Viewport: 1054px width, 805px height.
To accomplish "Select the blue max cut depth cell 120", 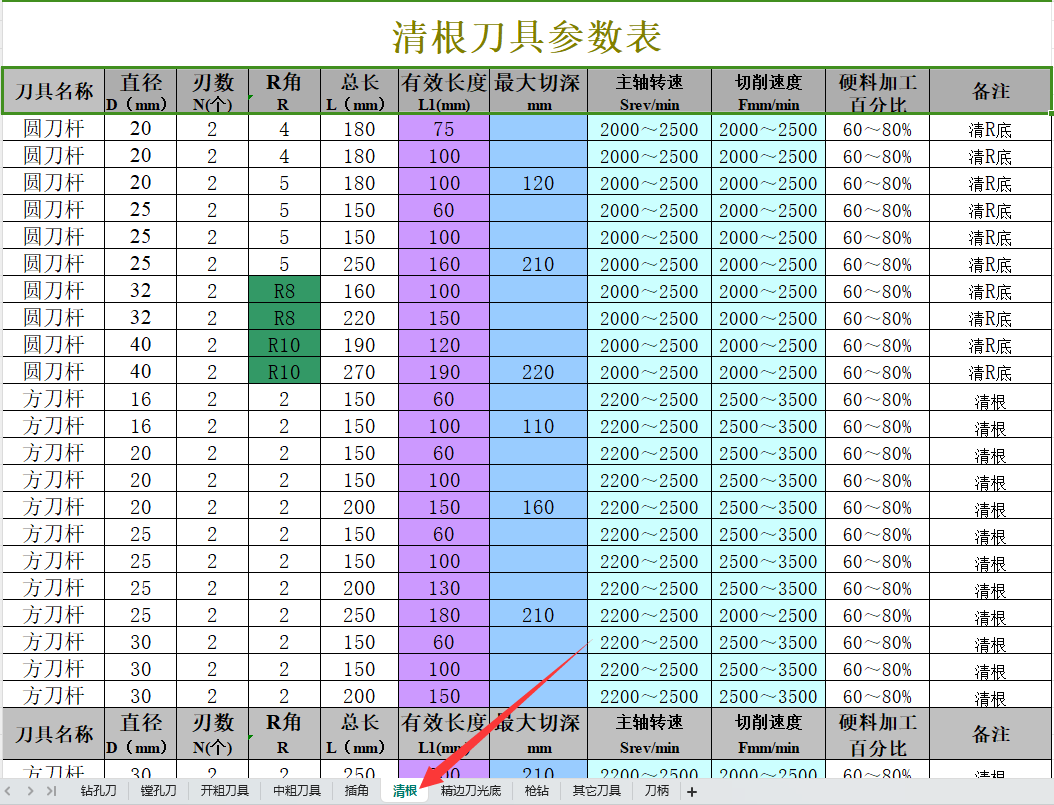I will click(538, 182).
